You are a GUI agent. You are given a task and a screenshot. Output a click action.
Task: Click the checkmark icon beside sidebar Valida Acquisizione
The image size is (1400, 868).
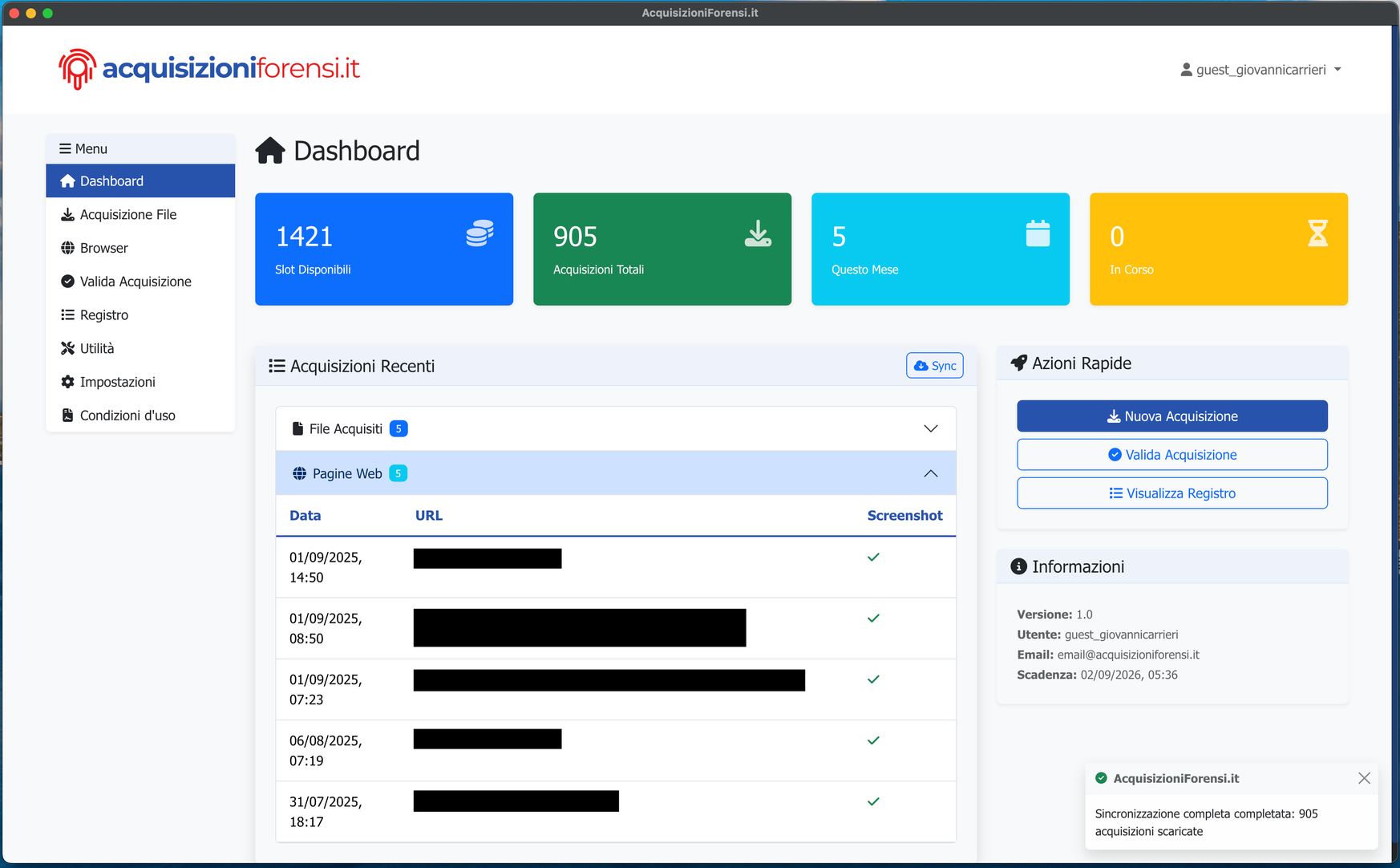67,282
